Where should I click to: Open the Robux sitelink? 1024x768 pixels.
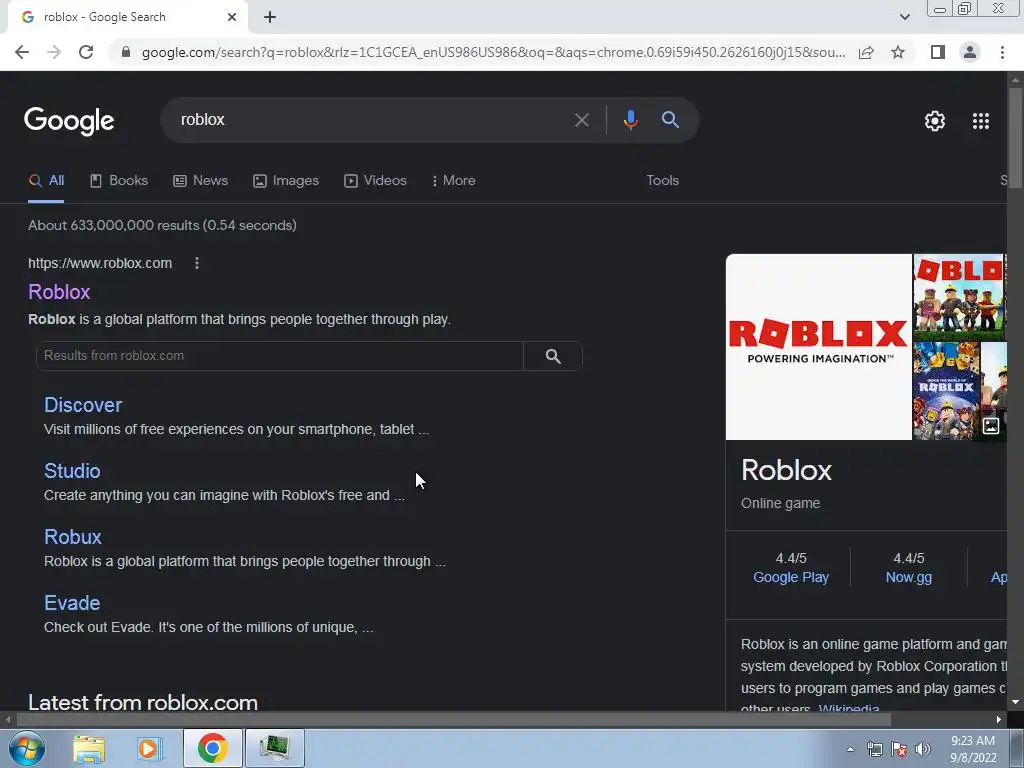coord(72,537)
